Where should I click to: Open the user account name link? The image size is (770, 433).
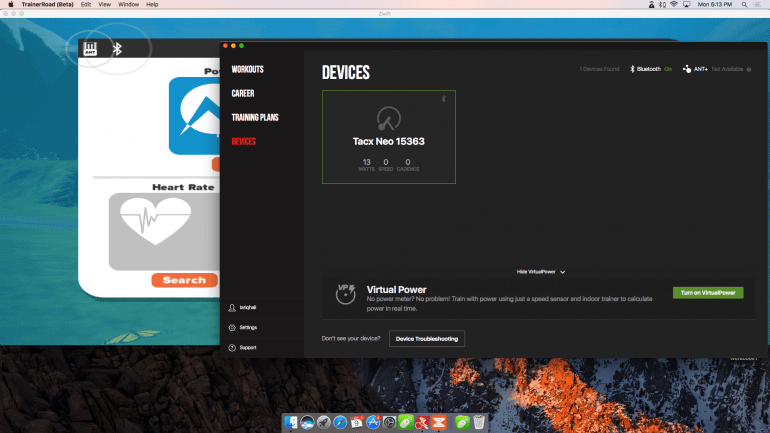tap(248, 307)
